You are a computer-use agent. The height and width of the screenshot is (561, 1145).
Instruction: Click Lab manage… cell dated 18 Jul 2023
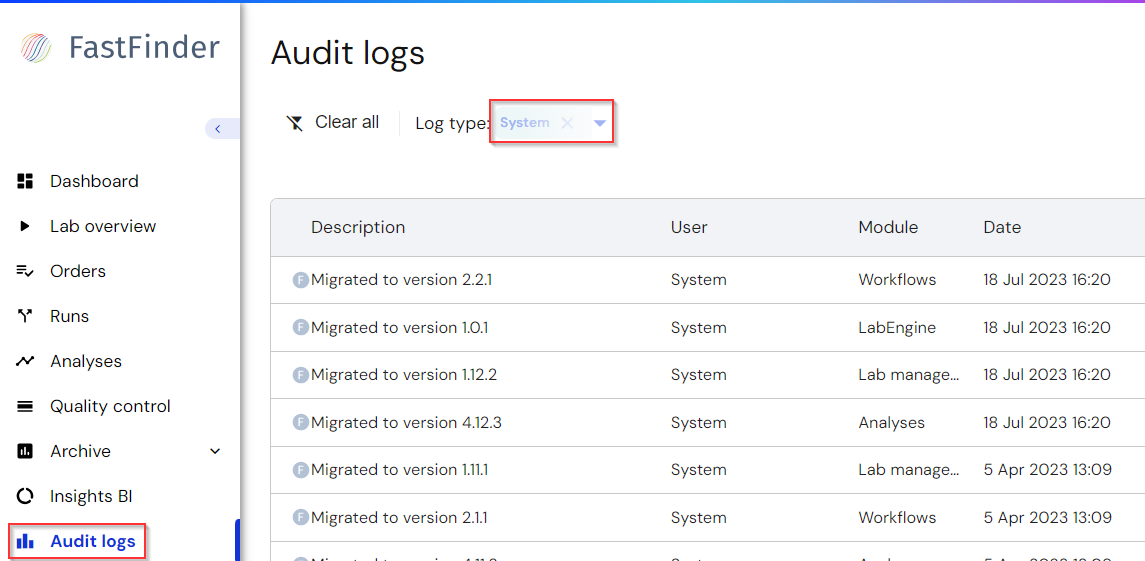coord(908,375)
